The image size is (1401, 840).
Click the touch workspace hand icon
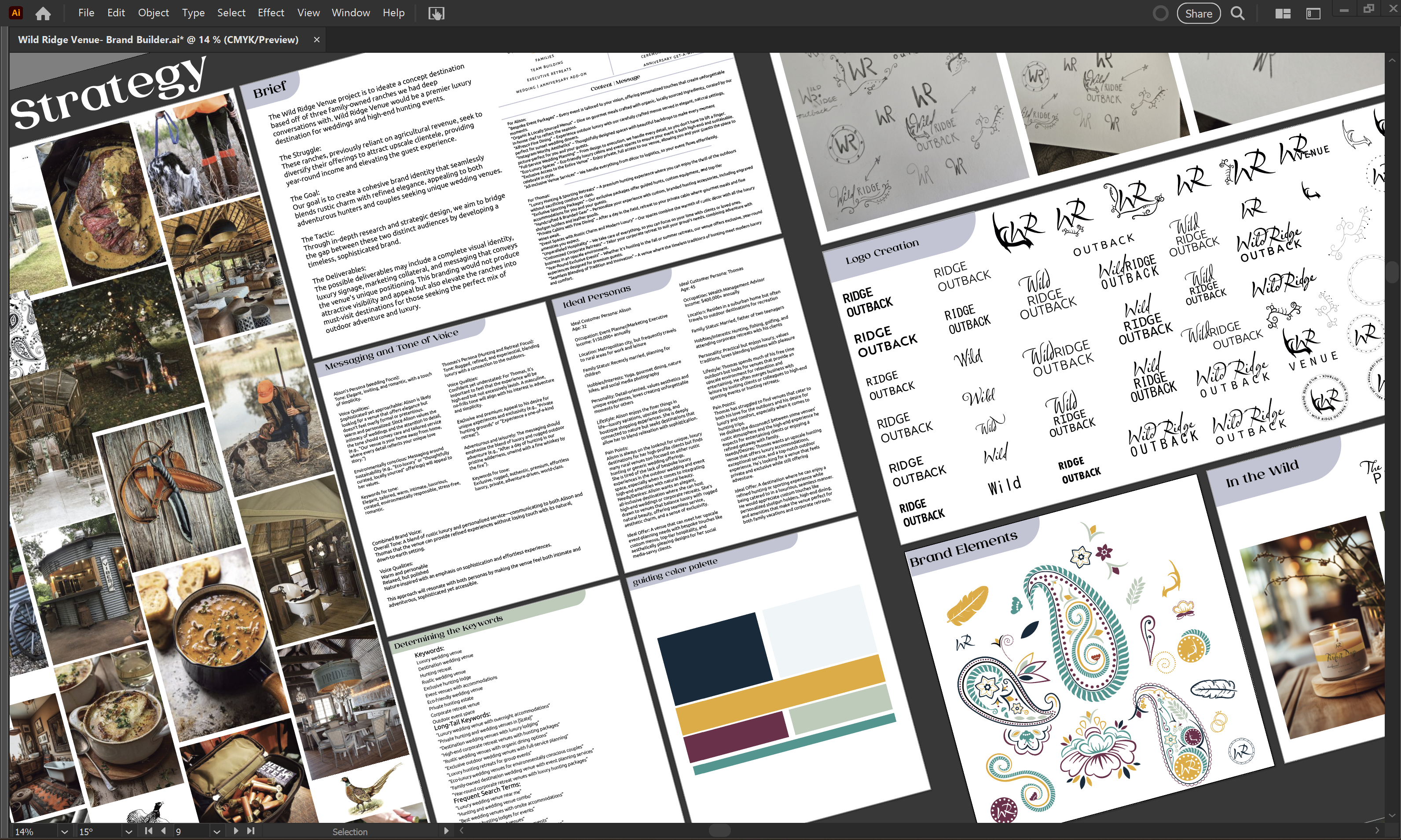pos(436,13)
